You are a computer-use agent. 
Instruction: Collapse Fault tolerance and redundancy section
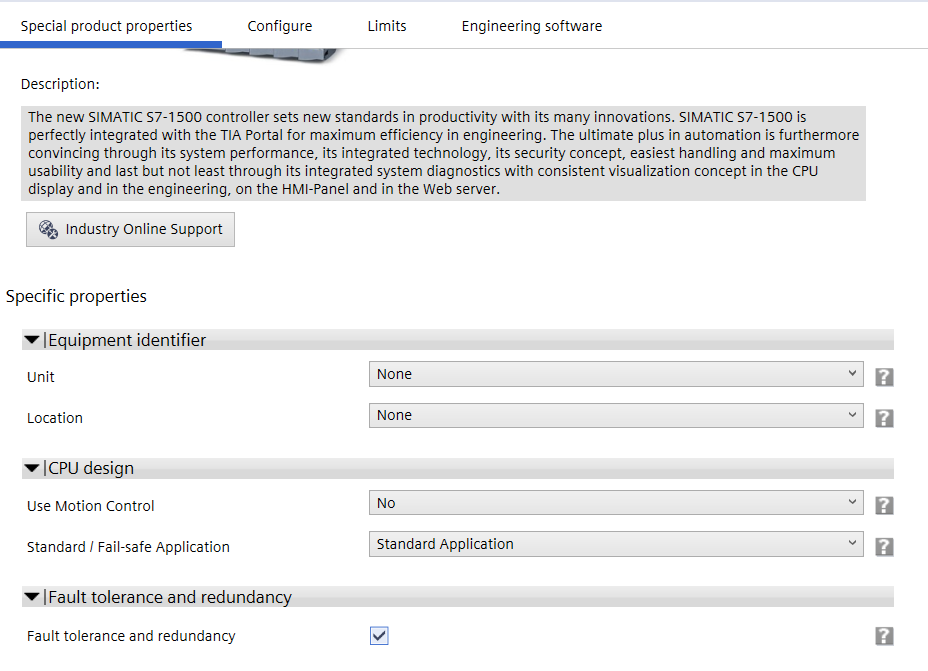(x=32, y=597)
